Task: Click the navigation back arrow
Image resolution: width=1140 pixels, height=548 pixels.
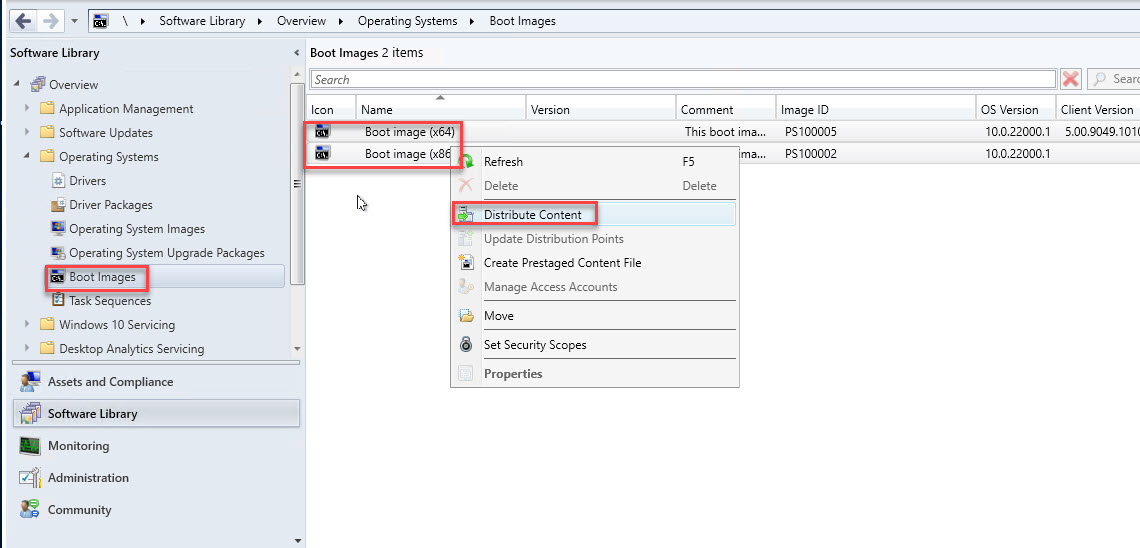Action: pyautogui.click(x=23, y=20)
